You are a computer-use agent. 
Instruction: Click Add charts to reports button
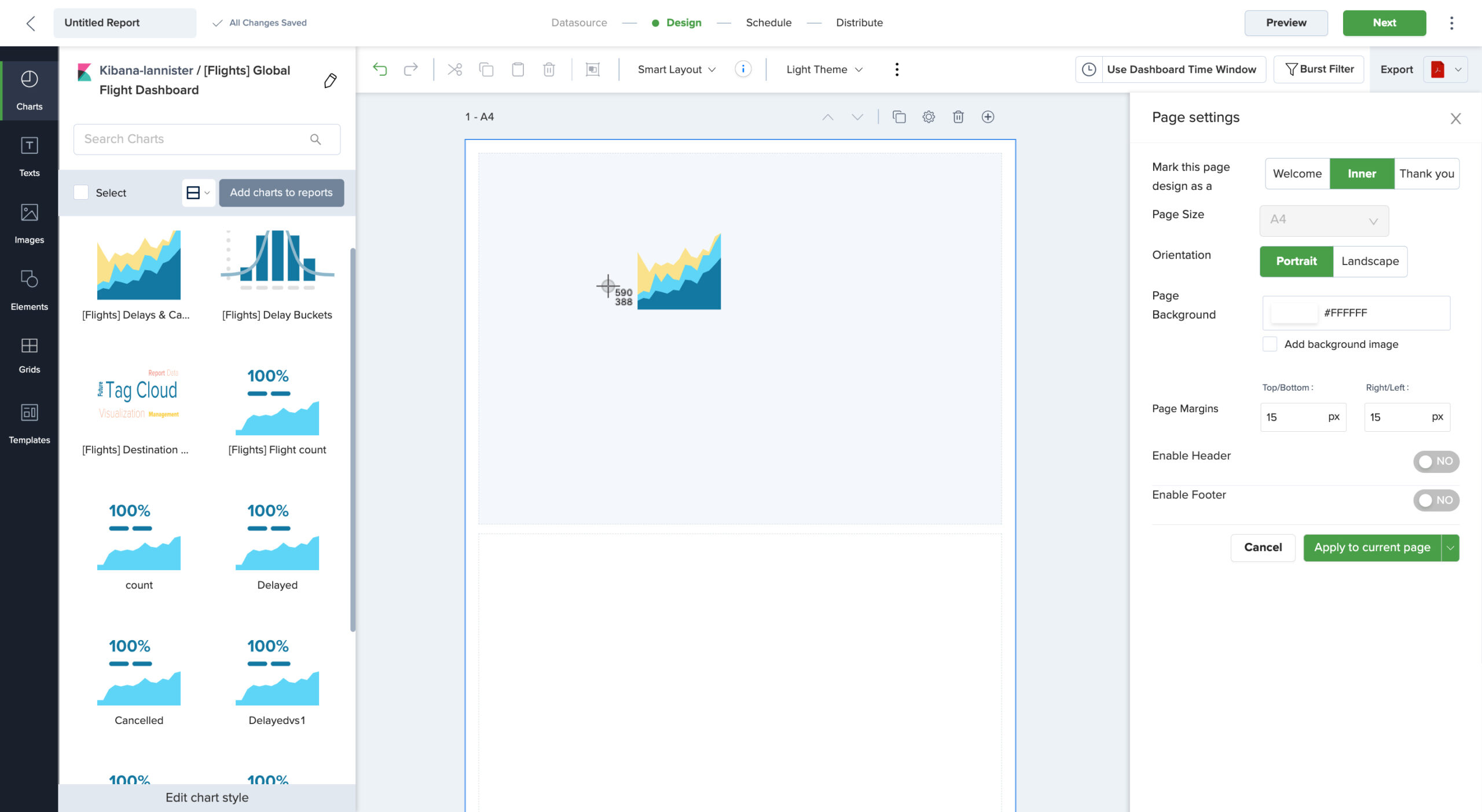[281, 193]
